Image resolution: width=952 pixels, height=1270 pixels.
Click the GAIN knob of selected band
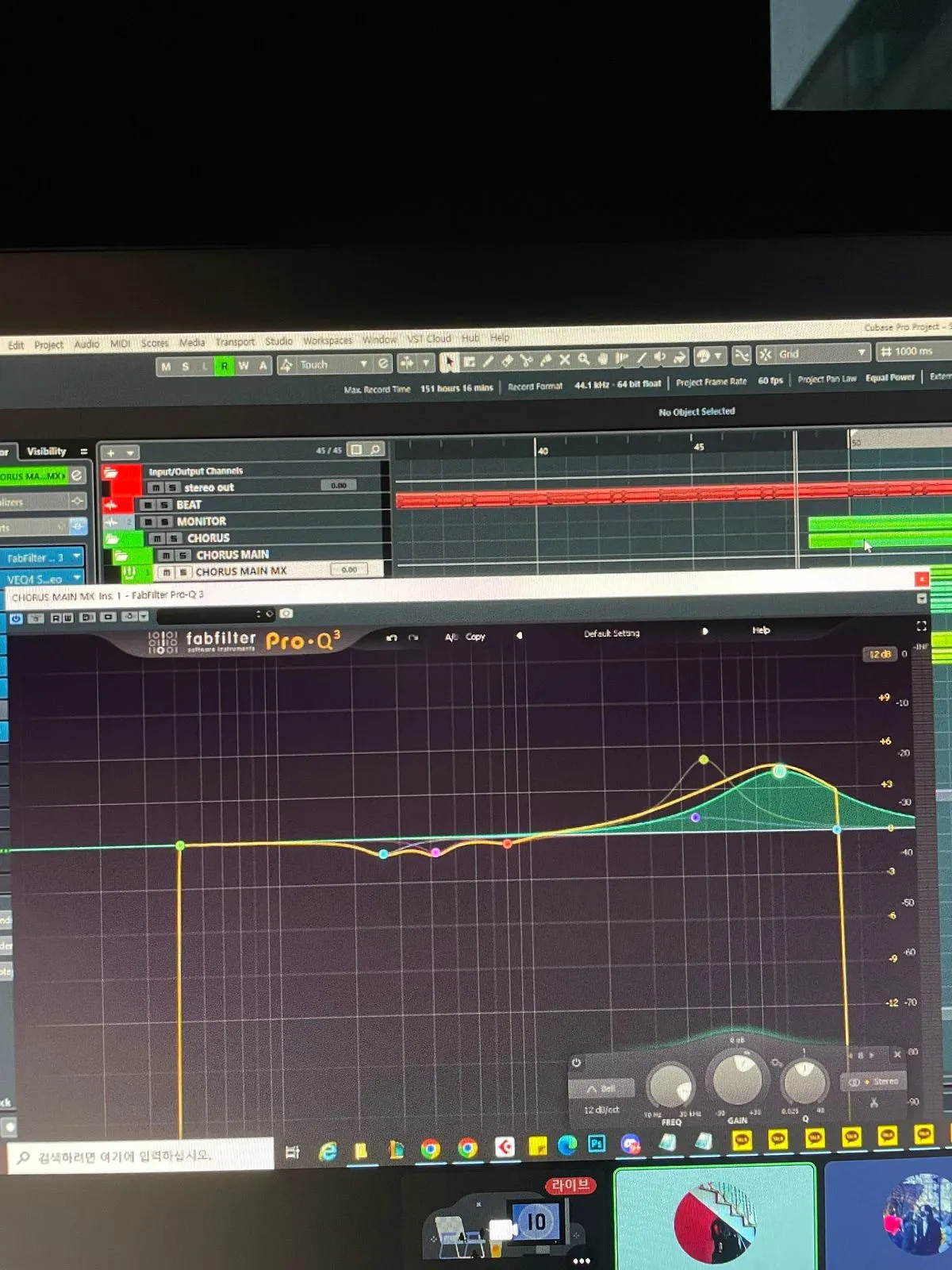pos(737,1079)
